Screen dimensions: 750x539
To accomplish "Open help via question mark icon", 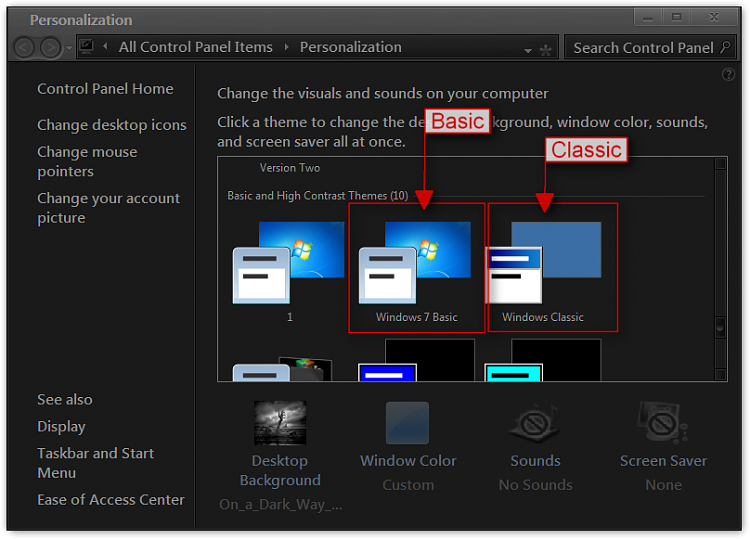I will (728, 74).
